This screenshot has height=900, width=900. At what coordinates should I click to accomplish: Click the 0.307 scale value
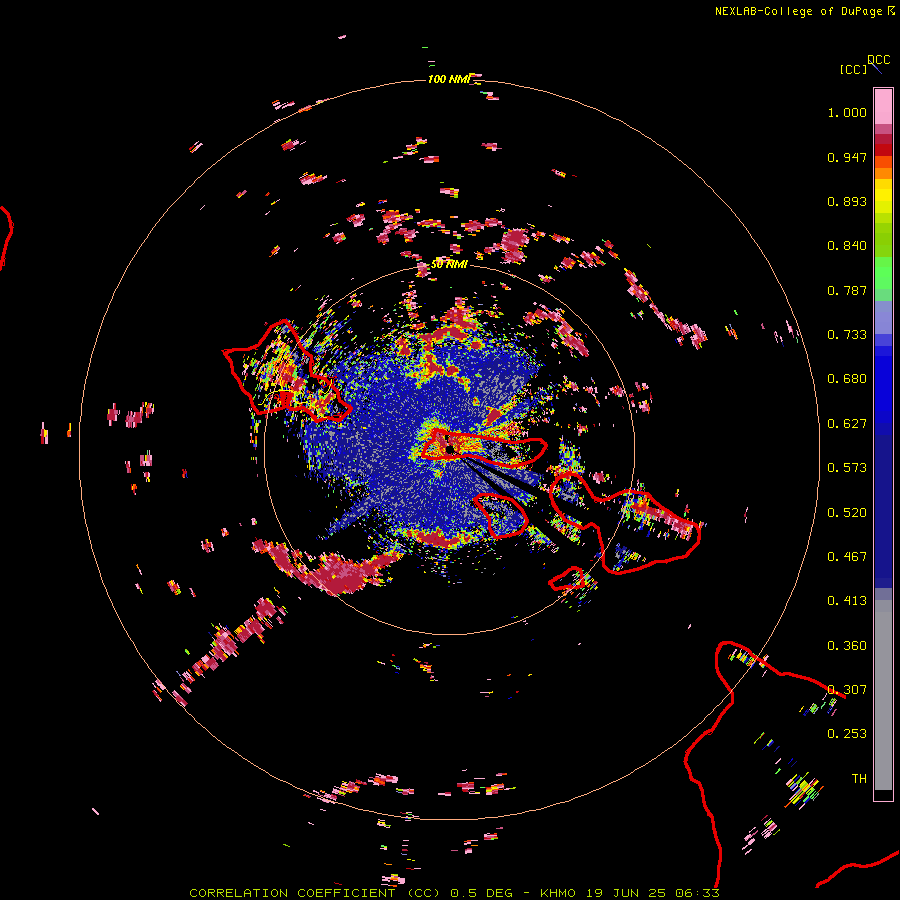click(x=847, y=690)
